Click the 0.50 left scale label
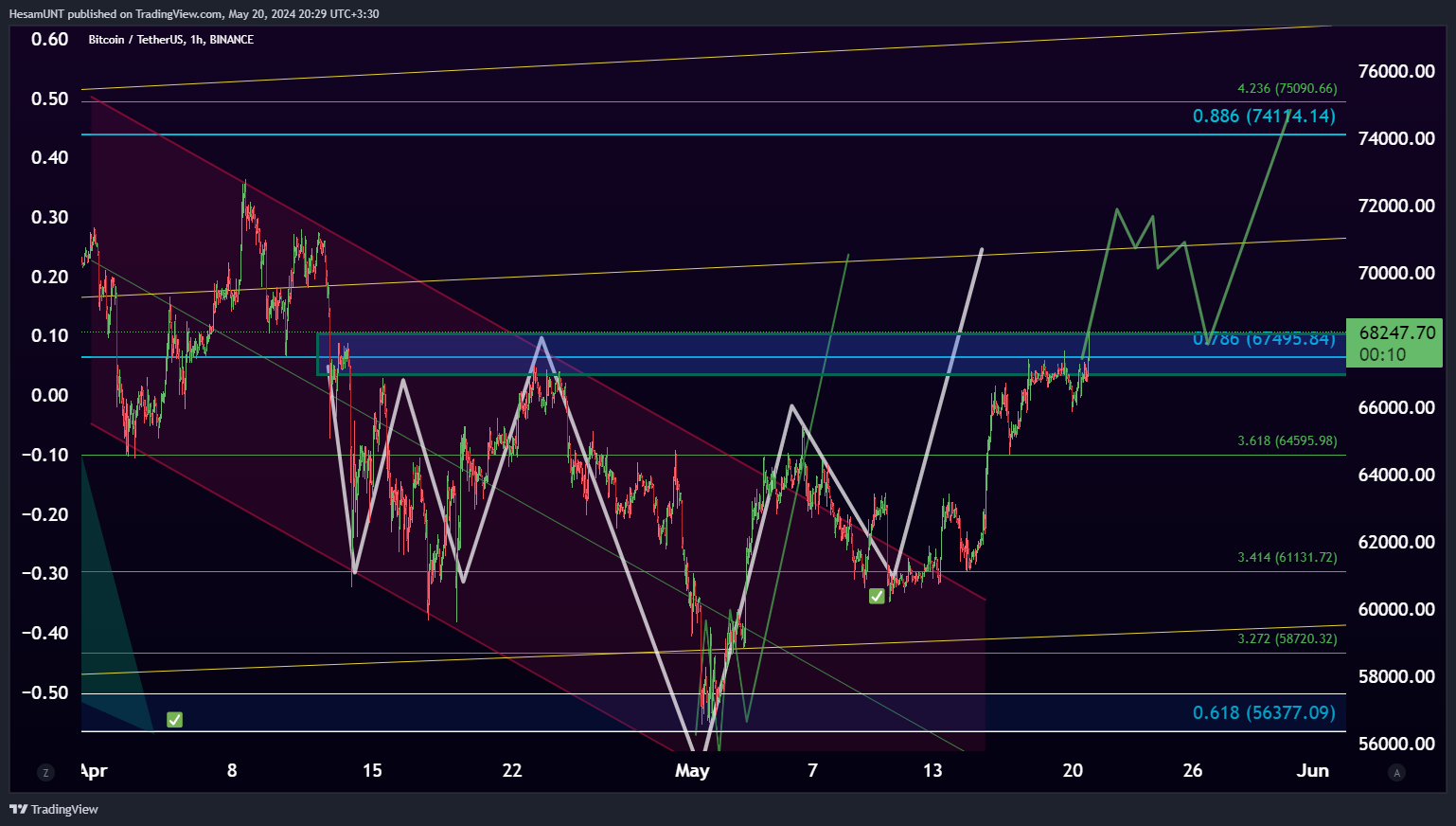Viewport: 1456px width, 826px height. pos(49,99)
